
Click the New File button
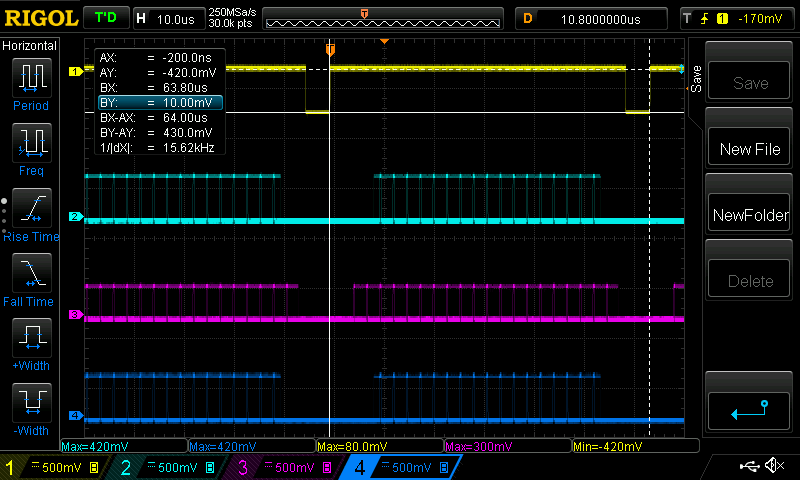[x=749, y=149]
